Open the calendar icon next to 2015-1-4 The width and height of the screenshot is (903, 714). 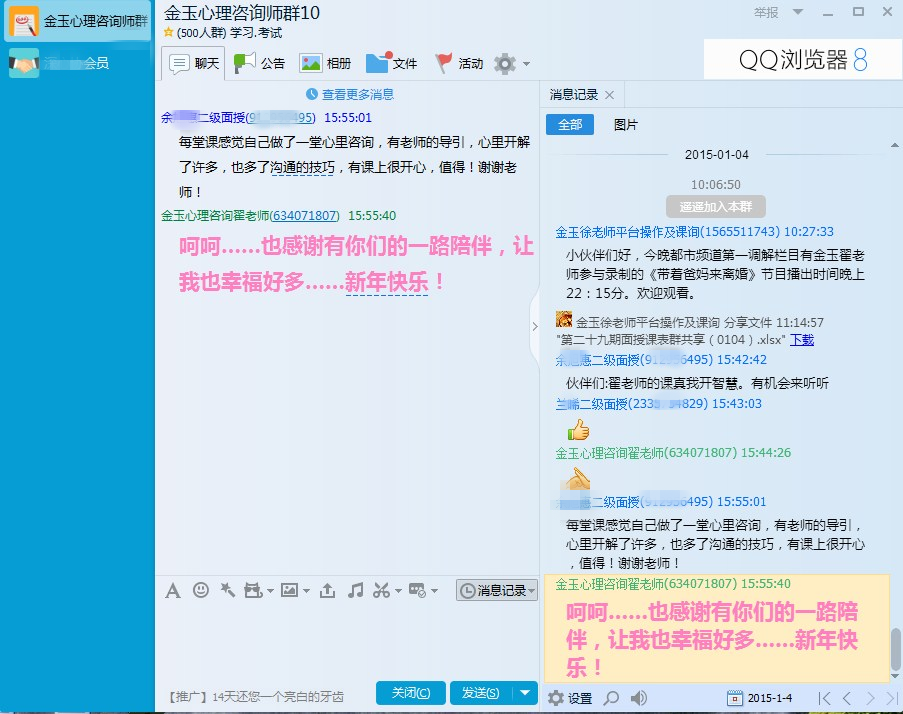tap(734, 697)
